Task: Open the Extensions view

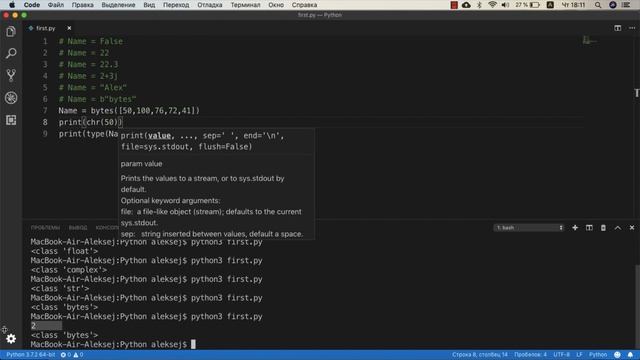Action: 11,120
